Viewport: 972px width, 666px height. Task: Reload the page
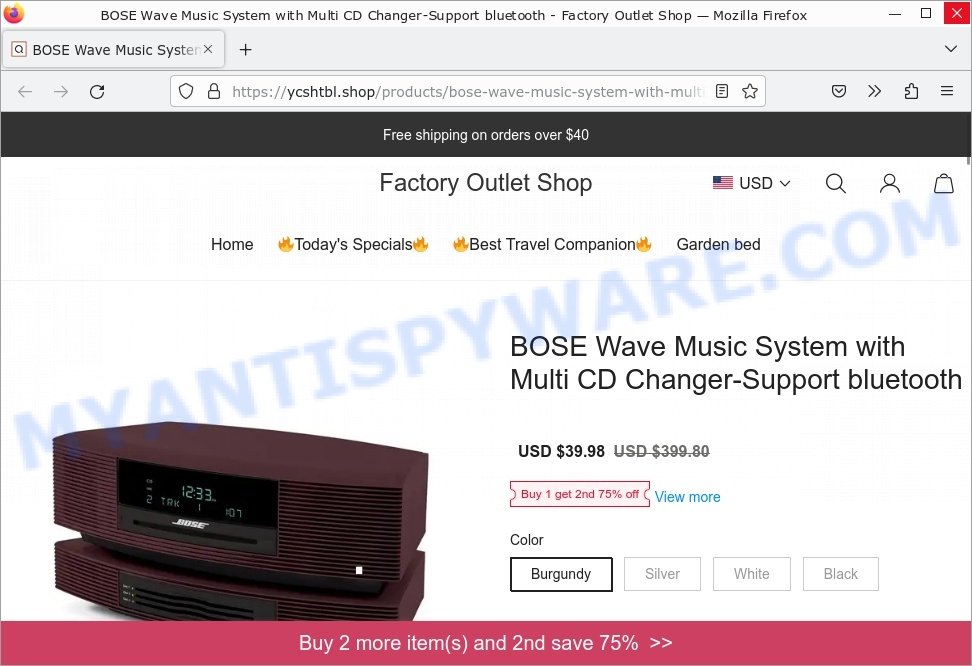coord(97,92)
